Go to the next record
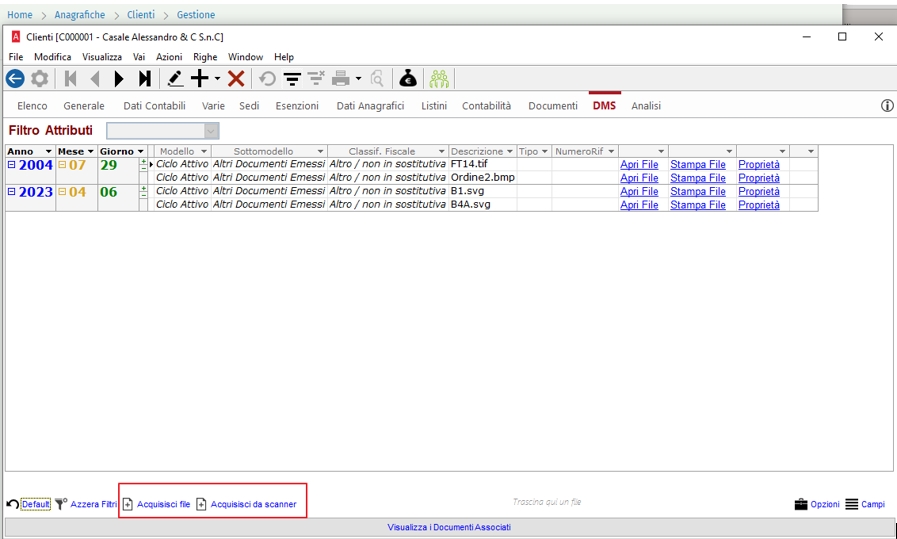The image size is (897, 539). [119, 78]
